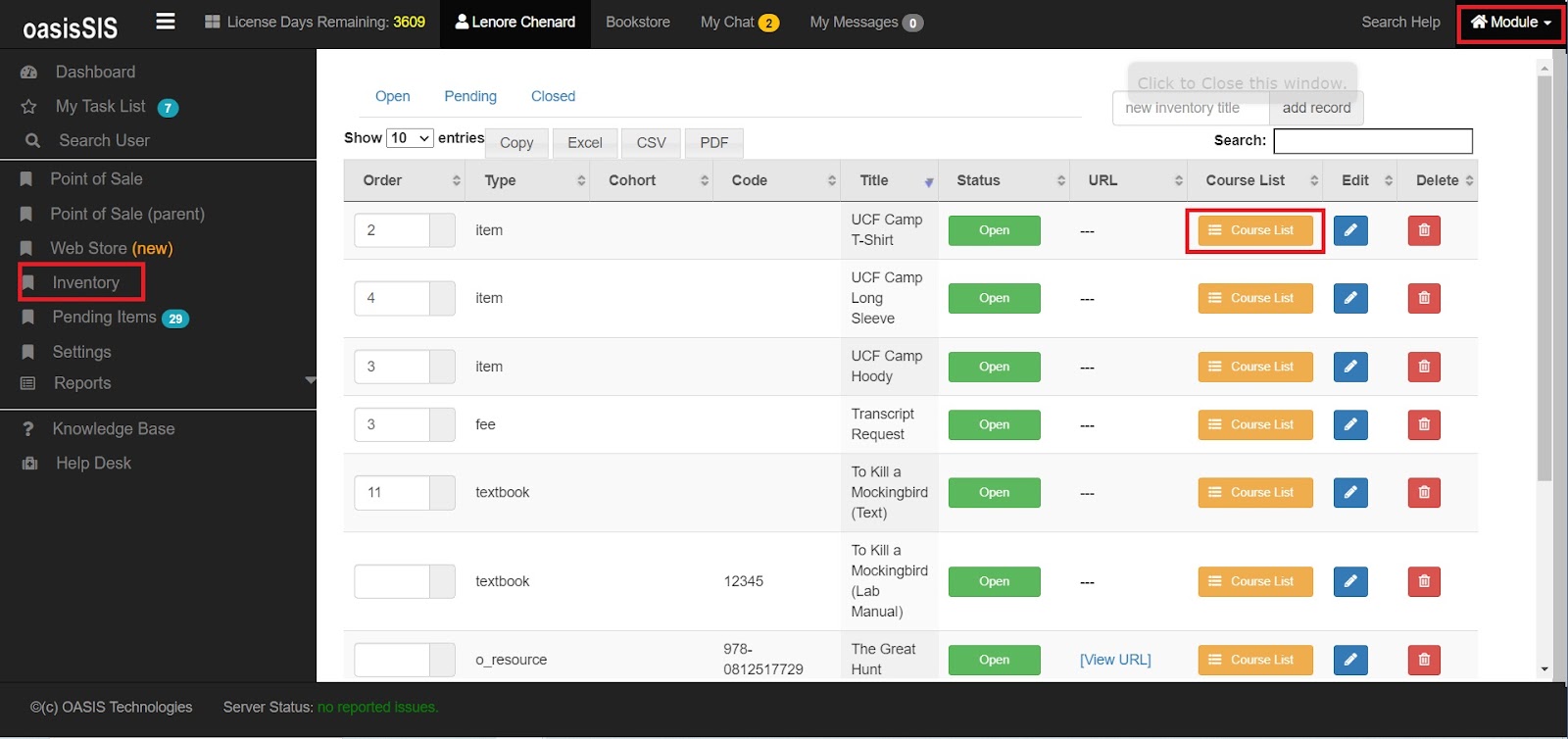
Task: Click Search Help in top bar
Action: pos(1400,22)
